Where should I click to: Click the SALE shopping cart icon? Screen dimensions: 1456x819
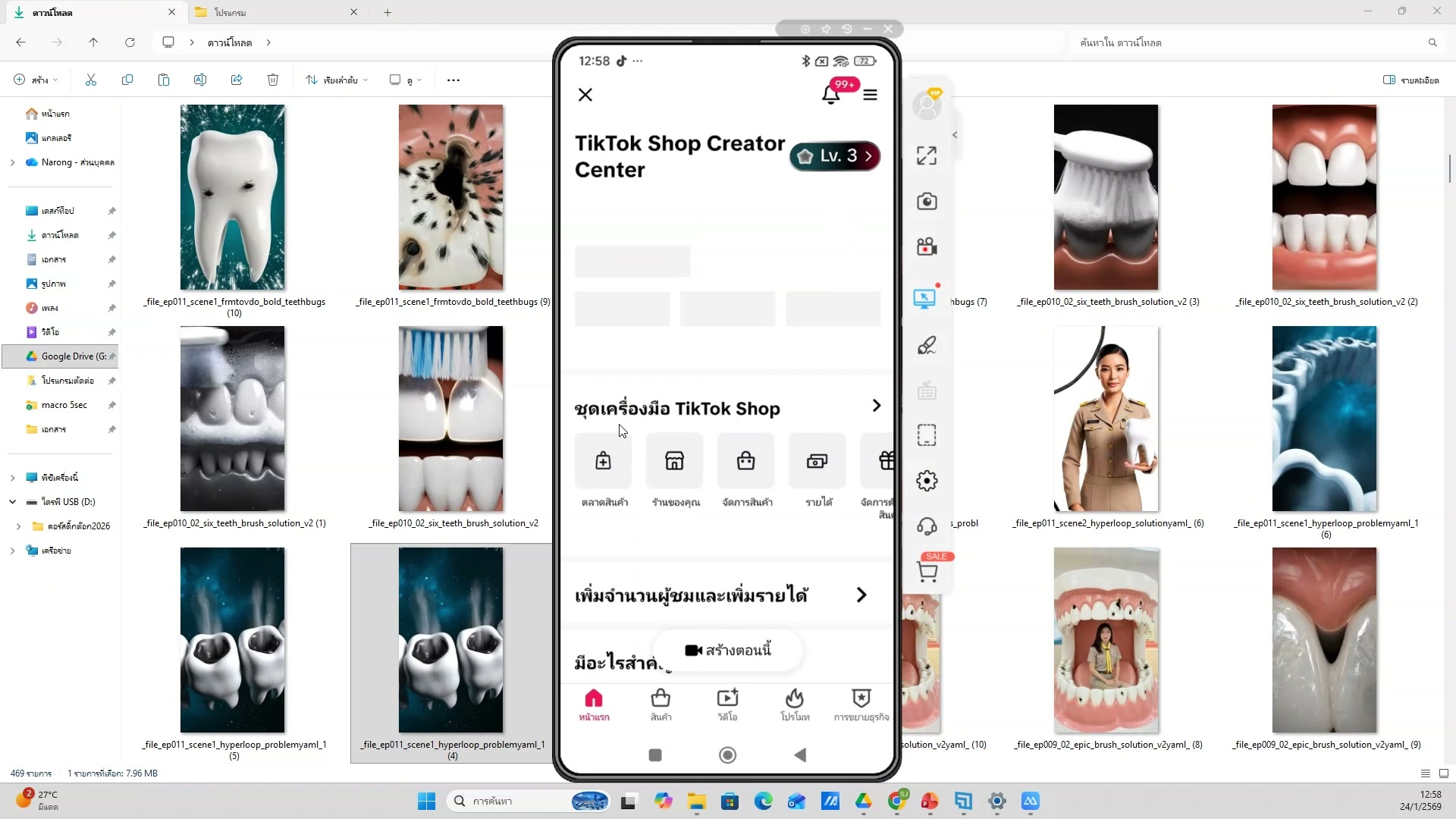click(927, 571)
